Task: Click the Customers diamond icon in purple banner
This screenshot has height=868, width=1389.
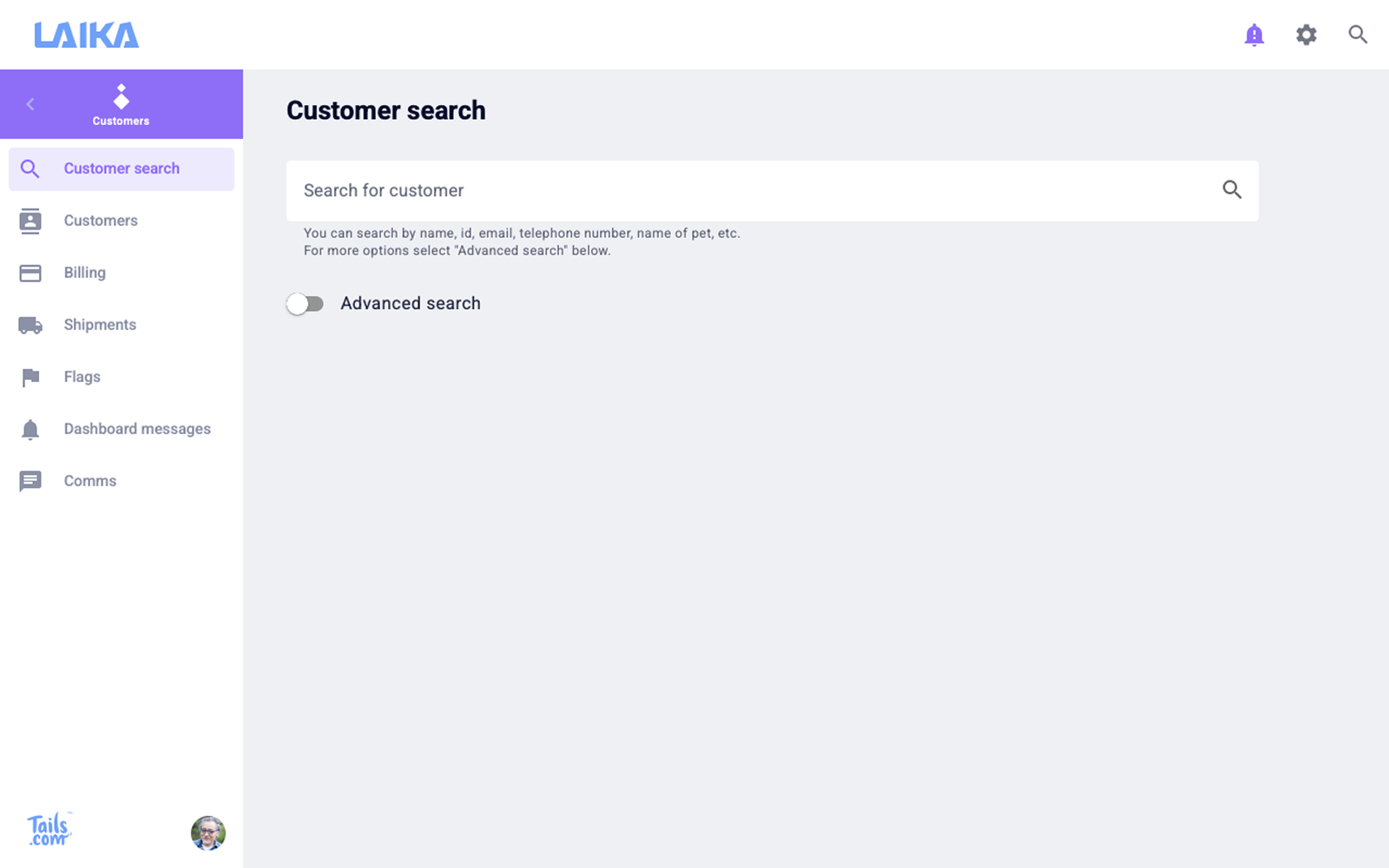Action: pyautogui.click(x=122, y=96)
